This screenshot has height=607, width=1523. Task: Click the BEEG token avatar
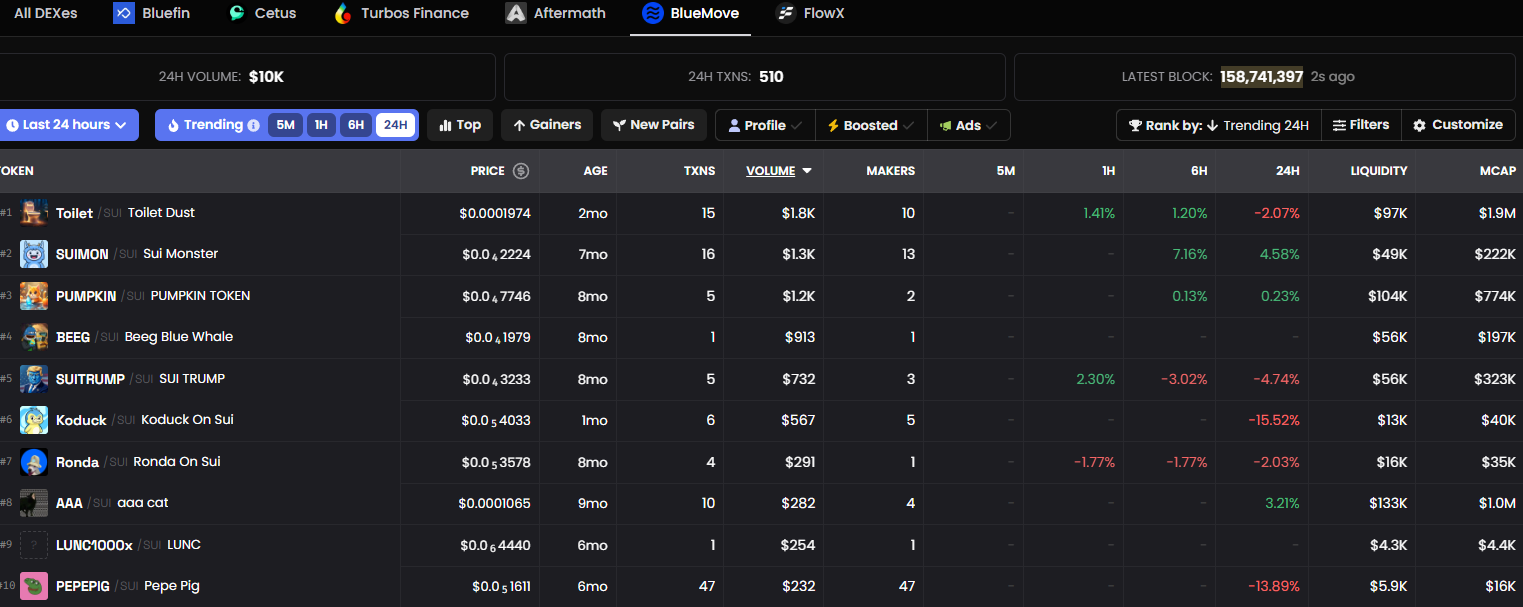(x=34, y=337)
